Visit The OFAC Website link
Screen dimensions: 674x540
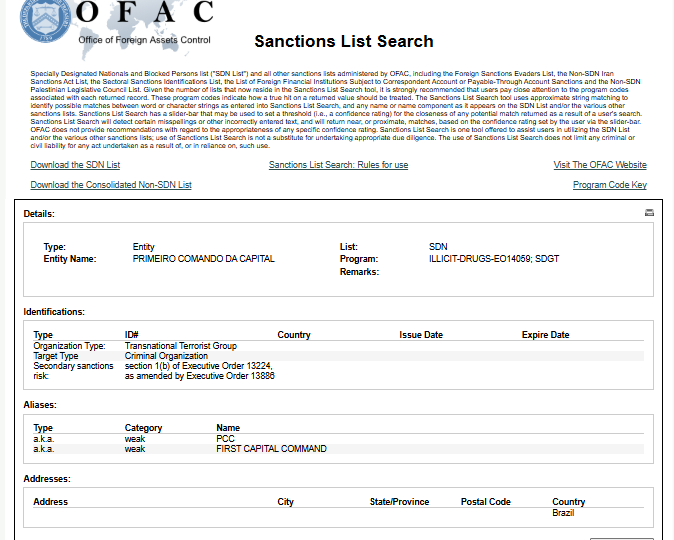point(600,165)
